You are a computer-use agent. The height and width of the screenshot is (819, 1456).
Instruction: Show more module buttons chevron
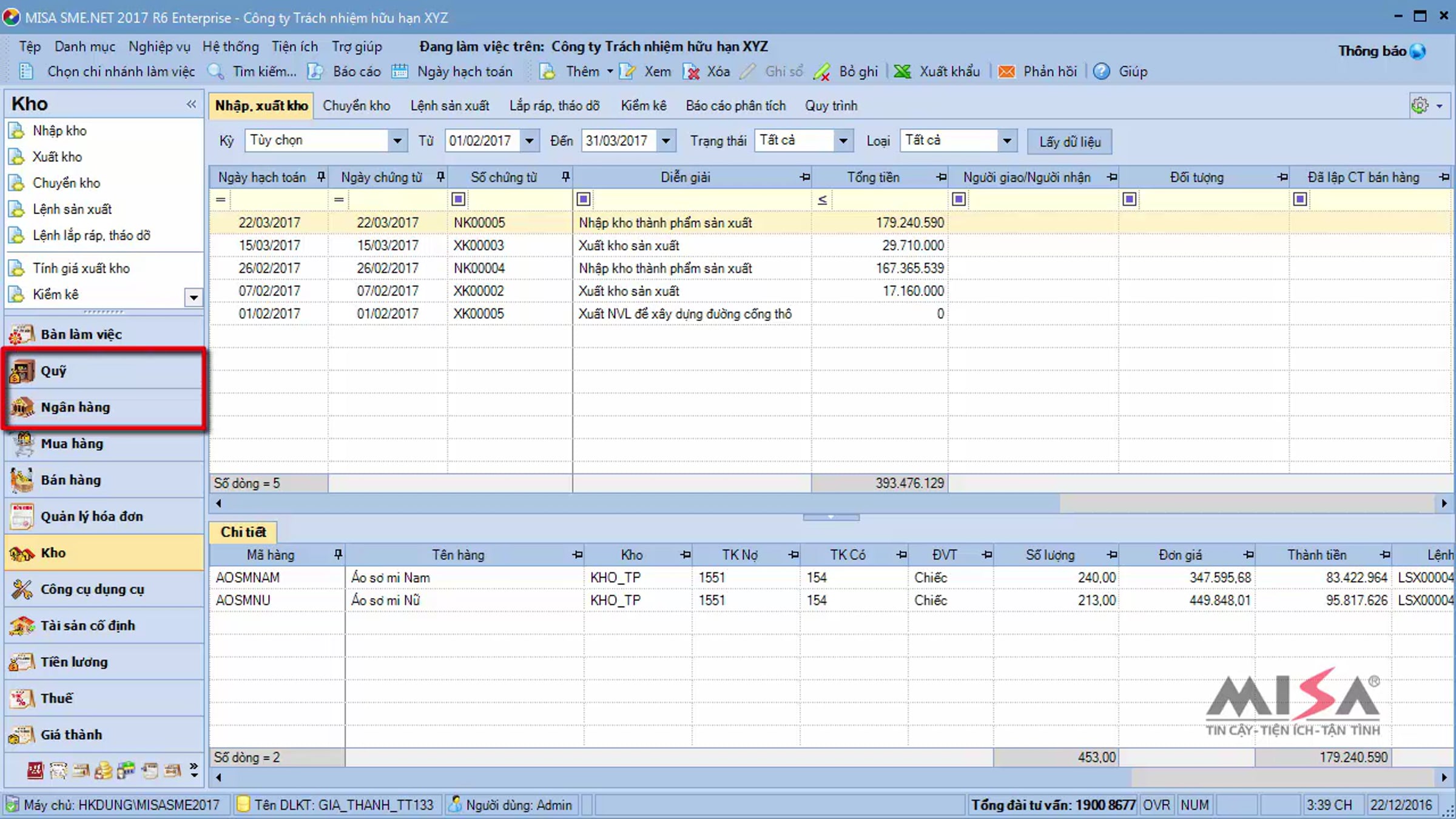coord(194,770)
